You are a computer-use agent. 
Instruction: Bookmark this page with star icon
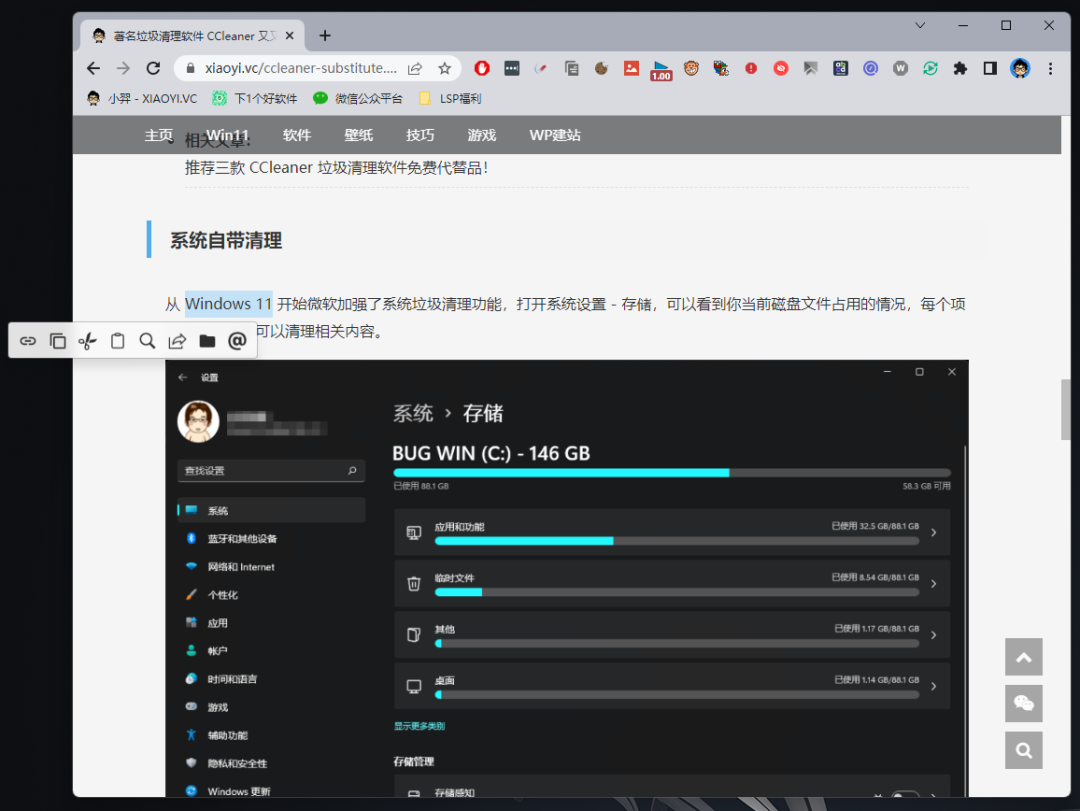click(x=444, y=68)
